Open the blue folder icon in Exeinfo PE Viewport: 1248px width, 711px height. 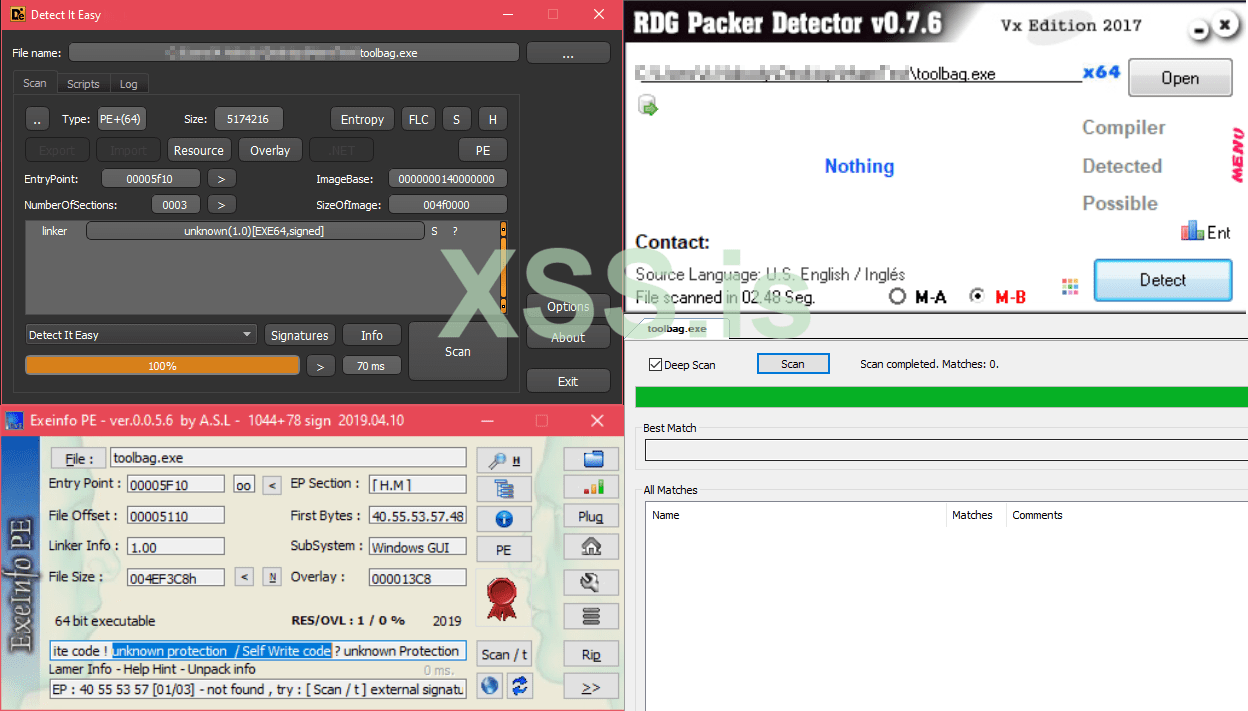[x=591, y=459]
